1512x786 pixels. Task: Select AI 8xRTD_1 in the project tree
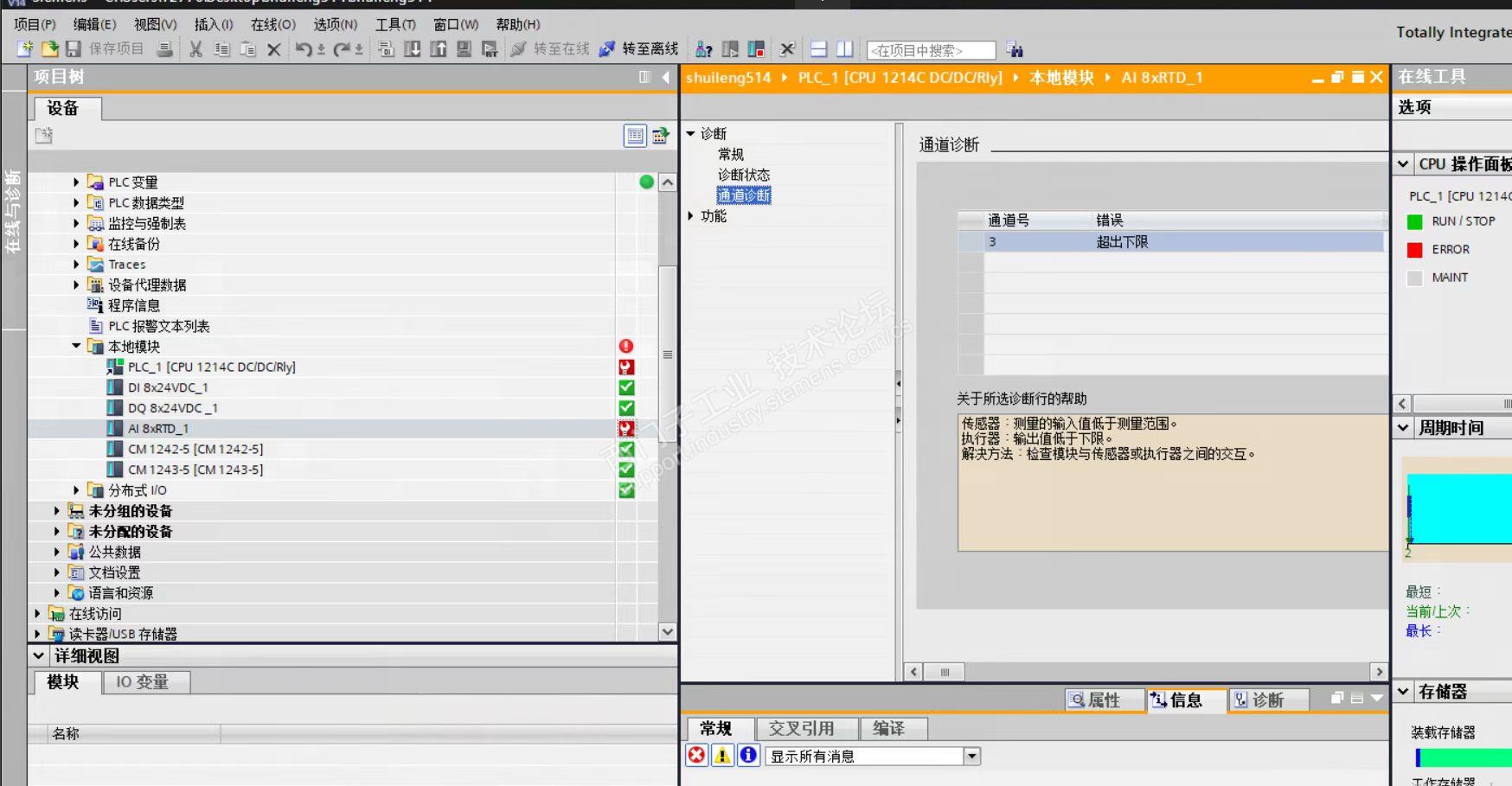pyautogui.click(x=158, y=429)
